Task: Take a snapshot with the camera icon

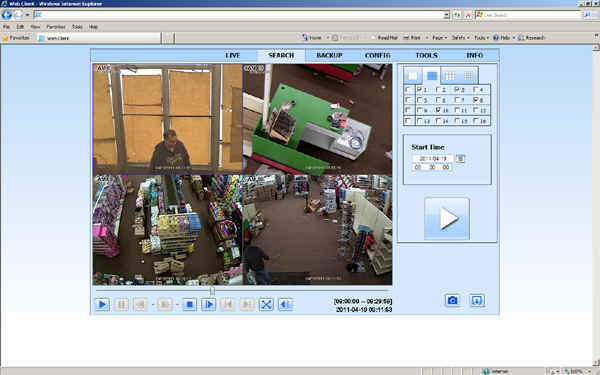Action: pyautogui.click(x=452, y=300)
